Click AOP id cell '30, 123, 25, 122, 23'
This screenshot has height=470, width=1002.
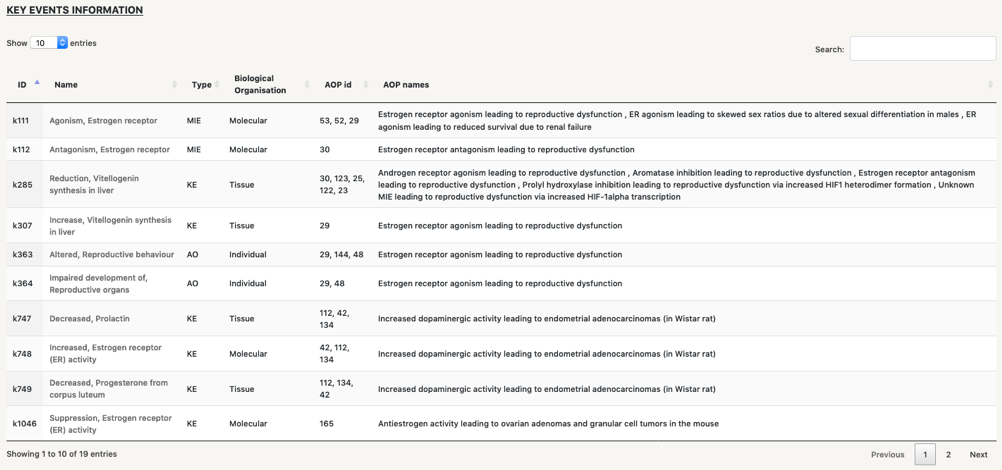point(342,184)
